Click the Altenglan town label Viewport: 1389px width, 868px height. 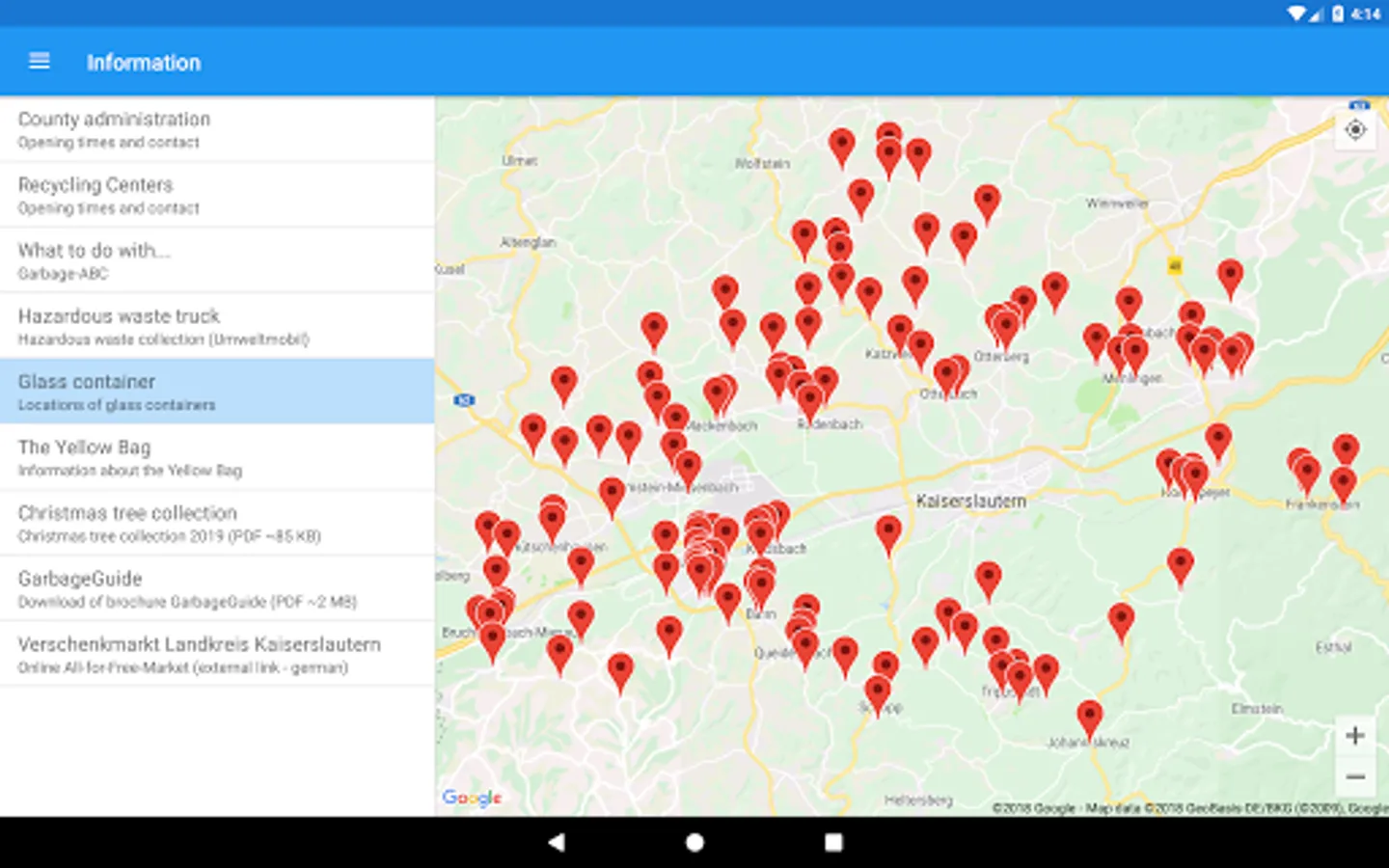click(529, 242)
